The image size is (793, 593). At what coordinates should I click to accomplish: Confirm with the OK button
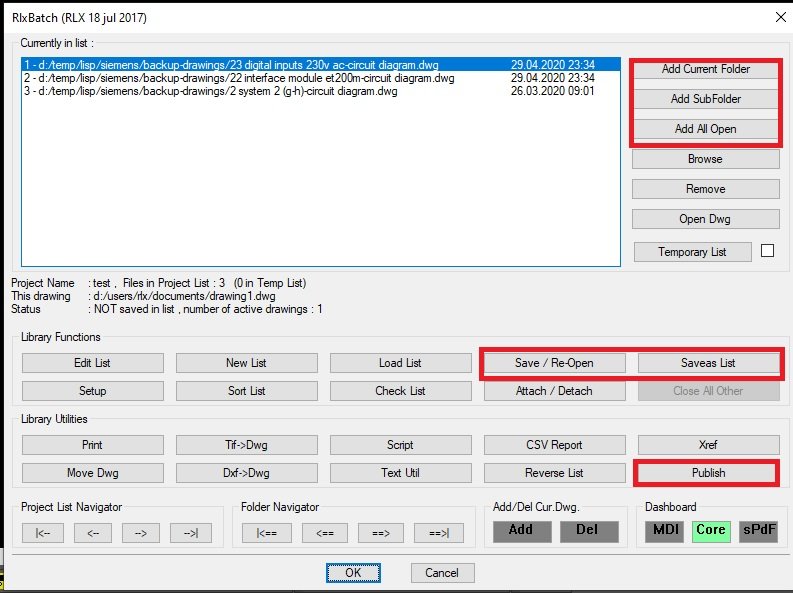point(354,573)
